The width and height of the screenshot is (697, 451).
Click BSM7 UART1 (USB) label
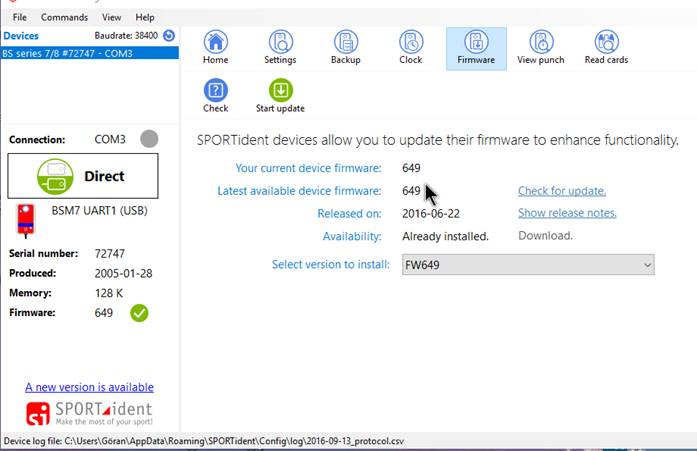pyautogui.click(x=100, y=211)
